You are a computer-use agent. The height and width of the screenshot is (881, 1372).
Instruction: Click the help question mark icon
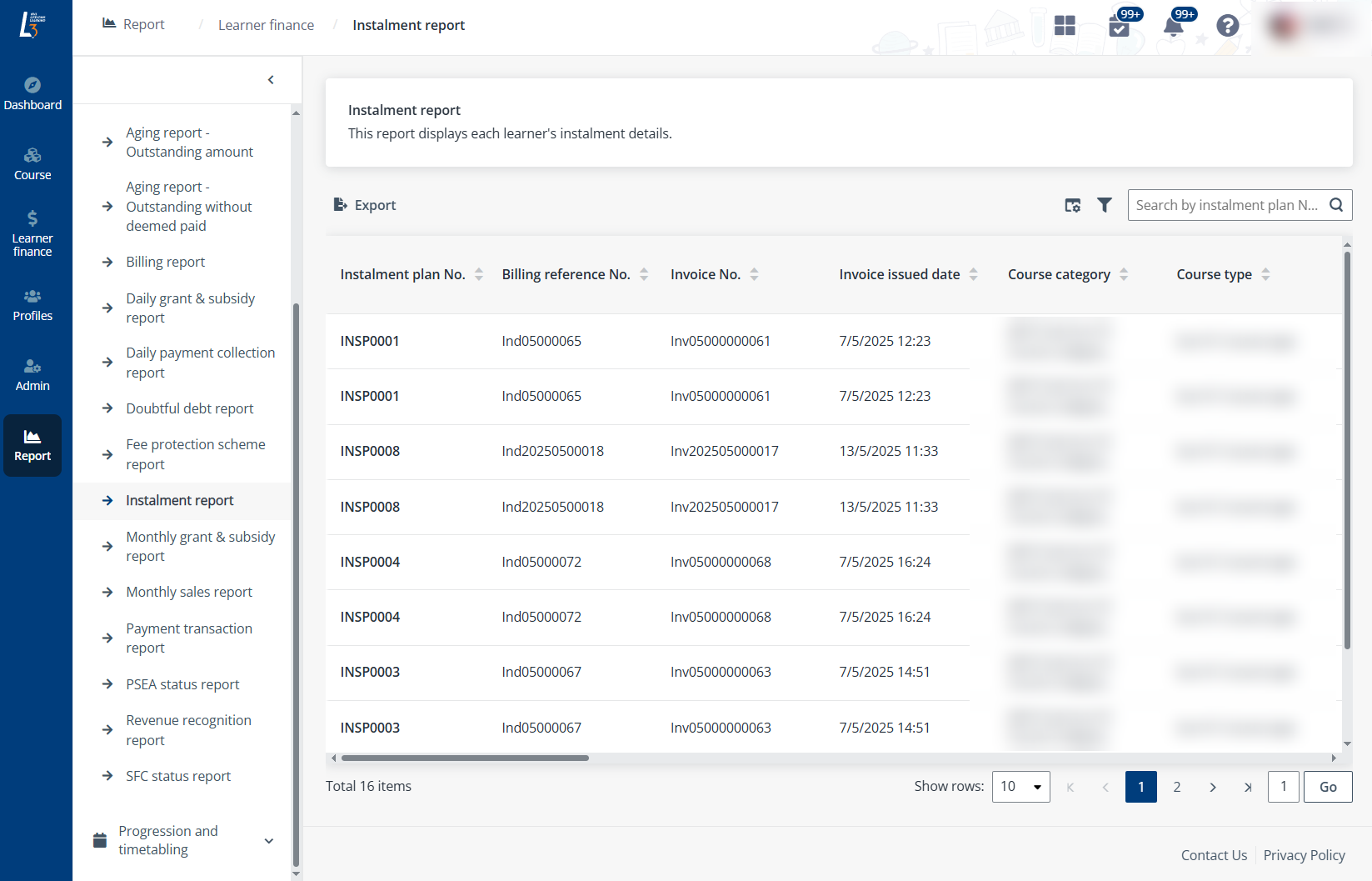point(1227,26)
